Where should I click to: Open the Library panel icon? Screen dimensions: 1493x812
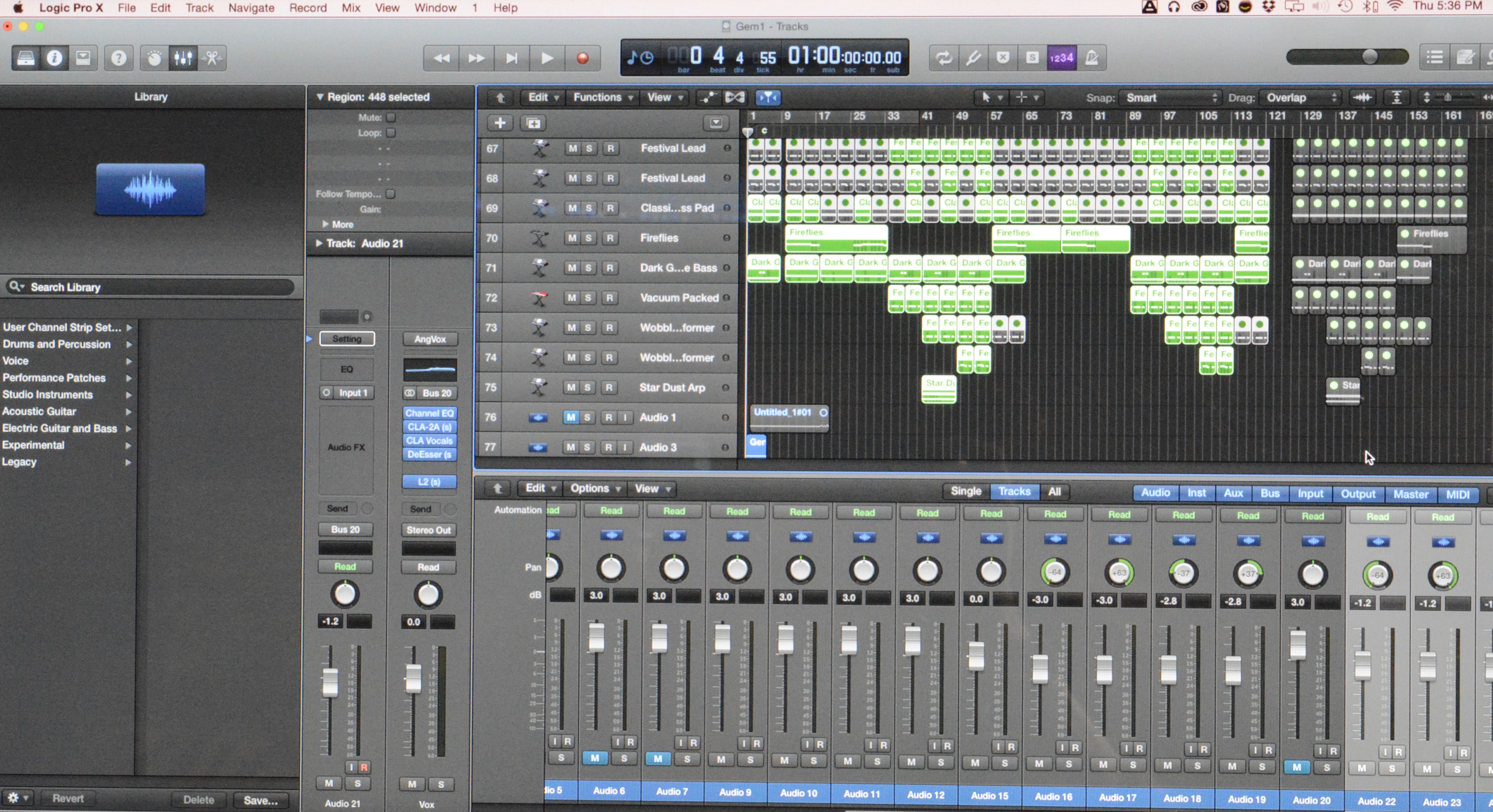coord(26,58)
